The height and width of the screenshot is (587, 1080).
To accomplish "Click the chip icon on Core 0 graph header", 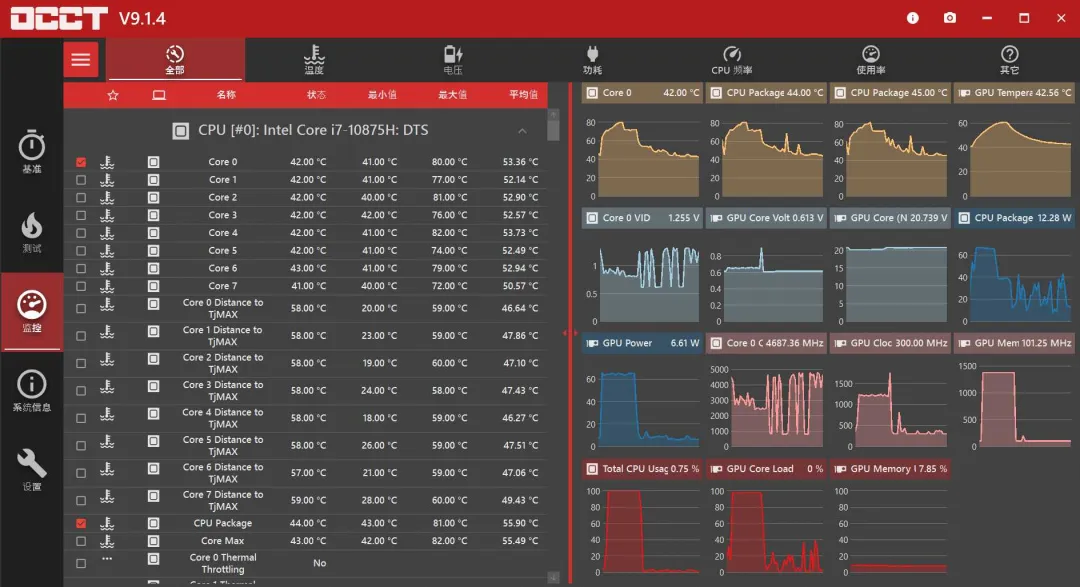I will click(592, 93).
